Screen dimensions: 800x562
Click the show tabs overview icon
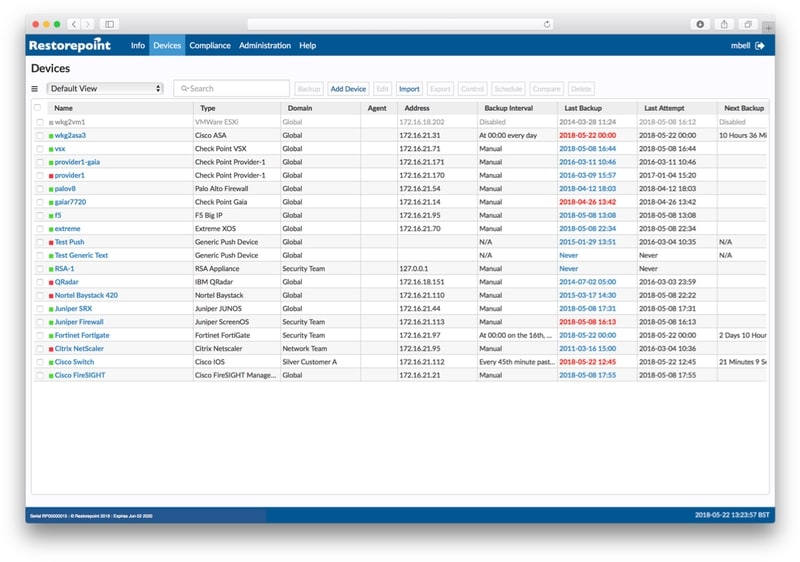tap(748, 24)
